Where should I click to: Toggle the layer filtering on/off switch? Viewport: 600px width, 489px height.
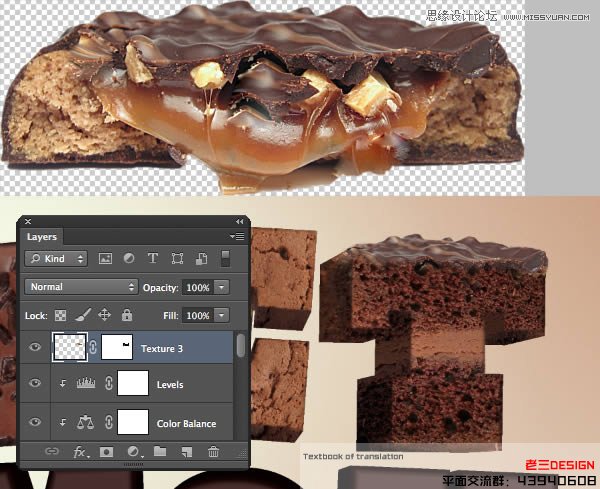click(226, 259)
